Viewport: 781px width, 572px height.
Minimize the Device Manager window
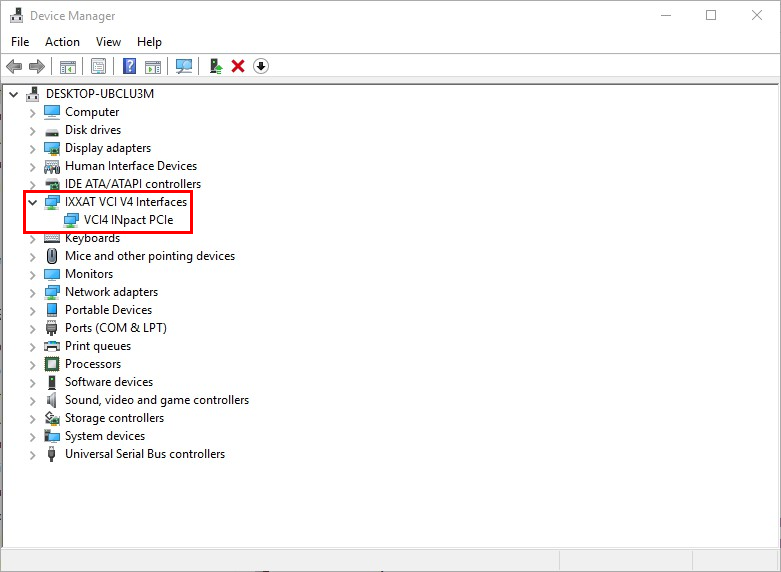point(665,15)
